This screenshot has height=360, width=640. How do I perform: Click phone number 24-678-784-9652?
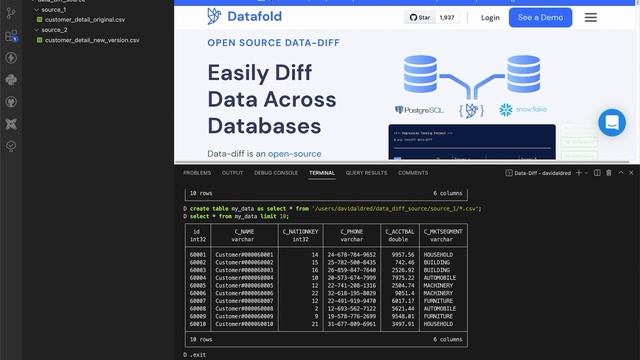[x=352, y=255]
